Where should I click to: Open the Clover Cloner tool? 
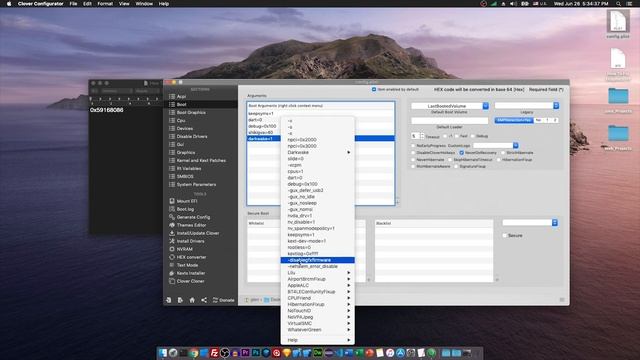coord(190,281)
